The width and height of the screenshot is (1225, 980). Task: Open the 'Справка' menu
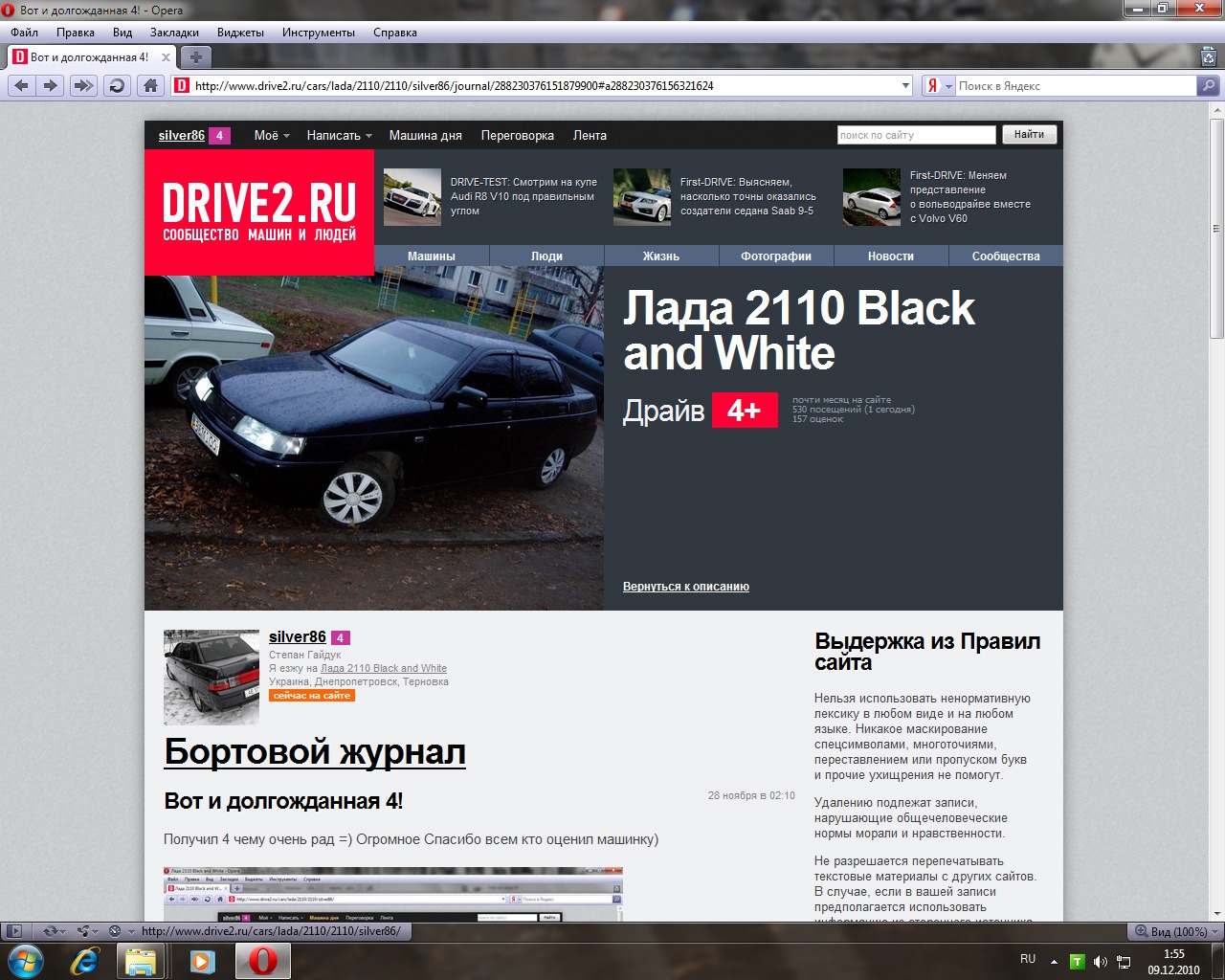395,33
